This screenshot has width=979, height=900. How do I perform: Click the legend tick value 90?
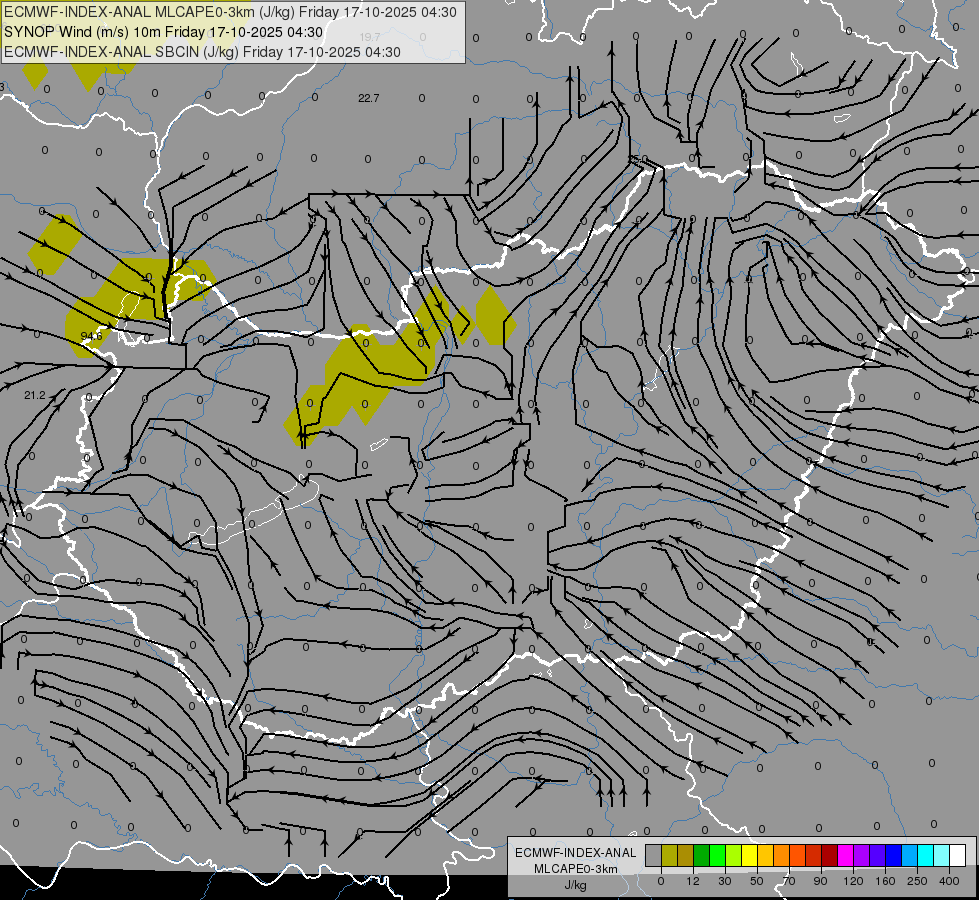[820, 881]
